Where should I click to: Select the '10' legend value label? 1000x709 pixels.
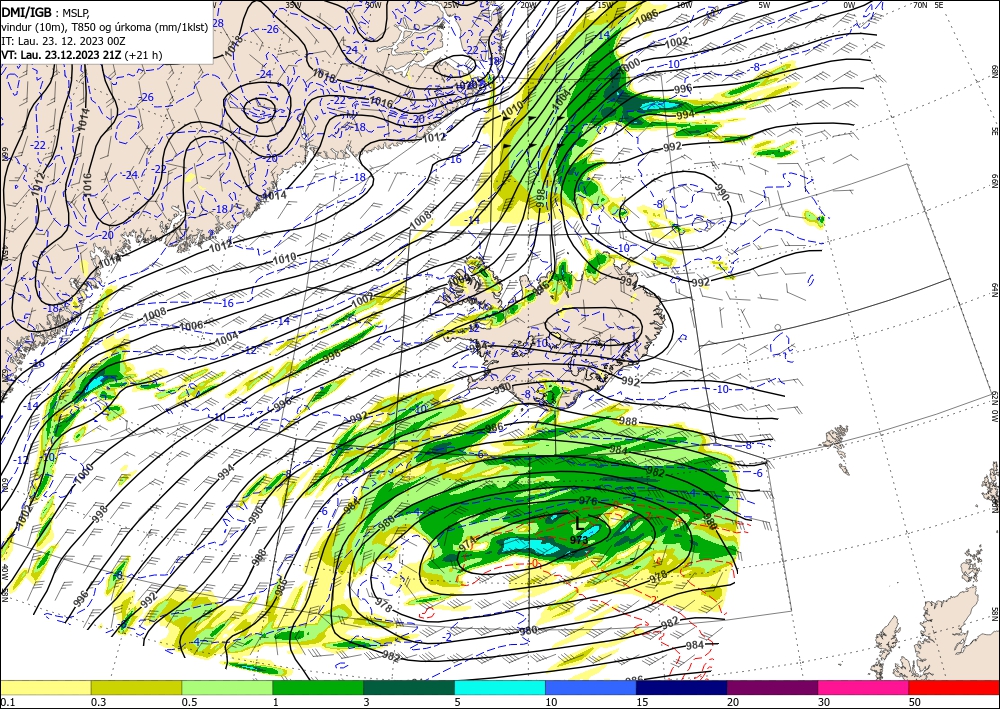[551, 702]
